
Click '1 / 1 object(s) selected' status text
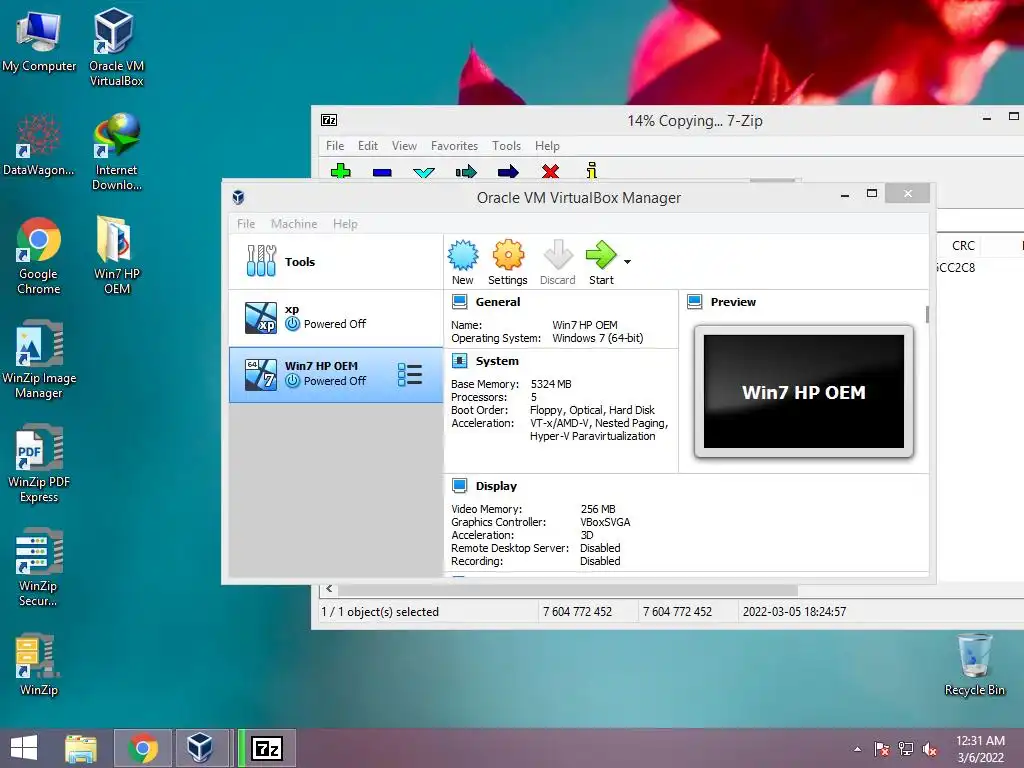380,612
